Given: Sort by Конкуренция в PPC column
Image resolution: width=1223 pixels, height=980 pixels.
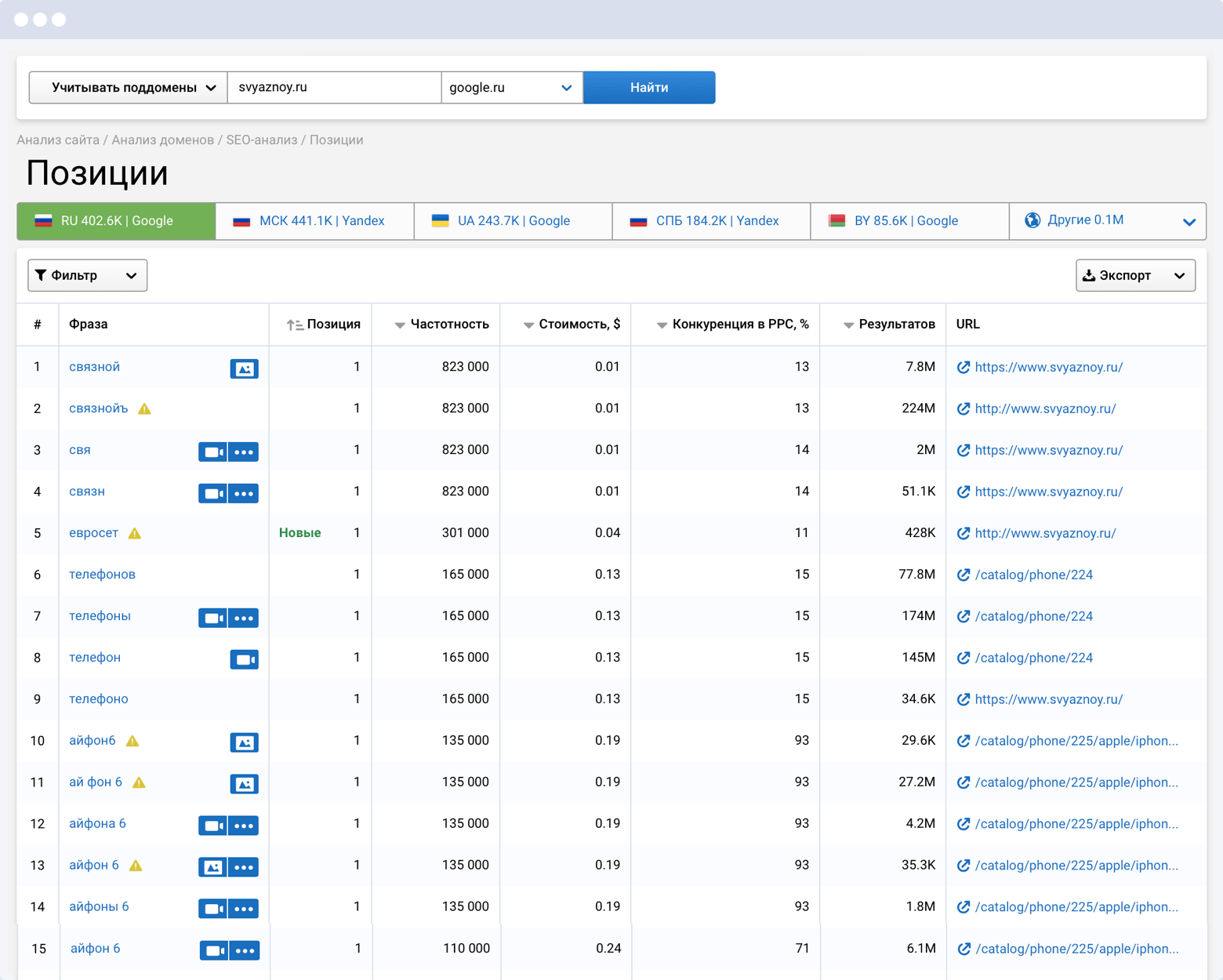Looking at the screenshot, I should coord(732,324).
